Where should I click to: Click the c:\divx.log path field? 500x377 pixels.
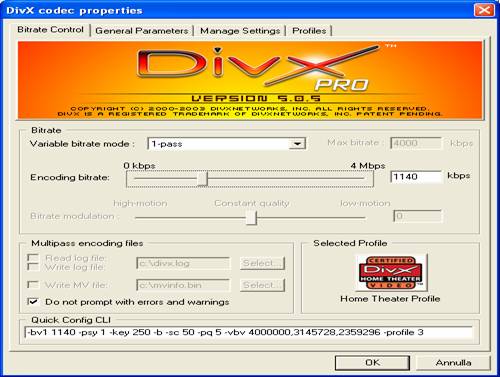(x=183, y=263)
